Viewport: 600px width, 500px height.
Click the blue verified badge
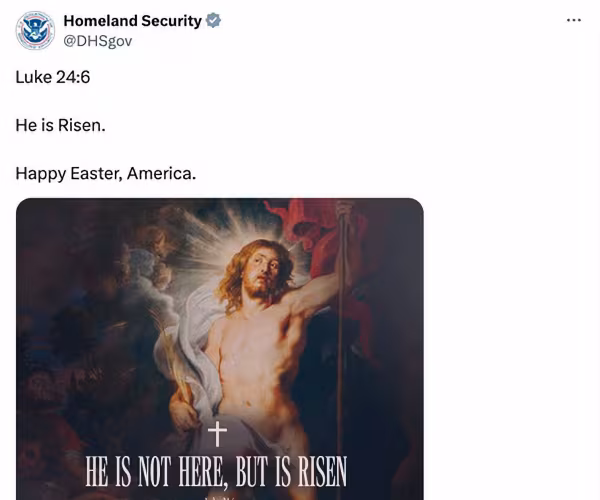[x=214, y=21]
